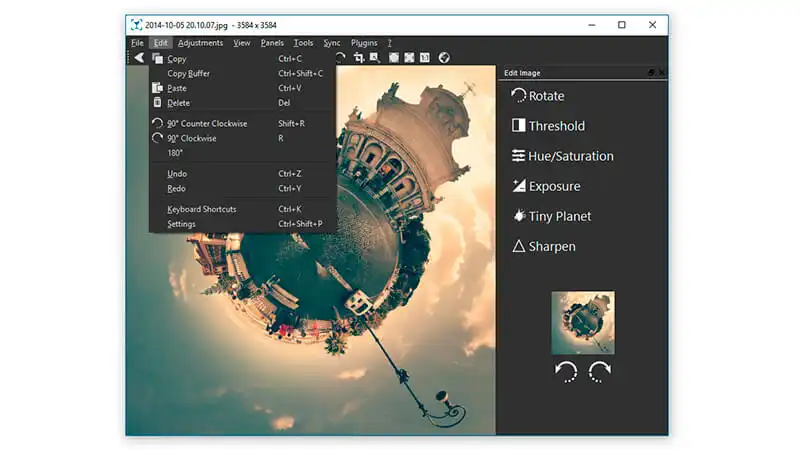Screen dimensions: 800x450
Task: Click the undock icon in the Edit Image panel header
Action: pos(651,73)
